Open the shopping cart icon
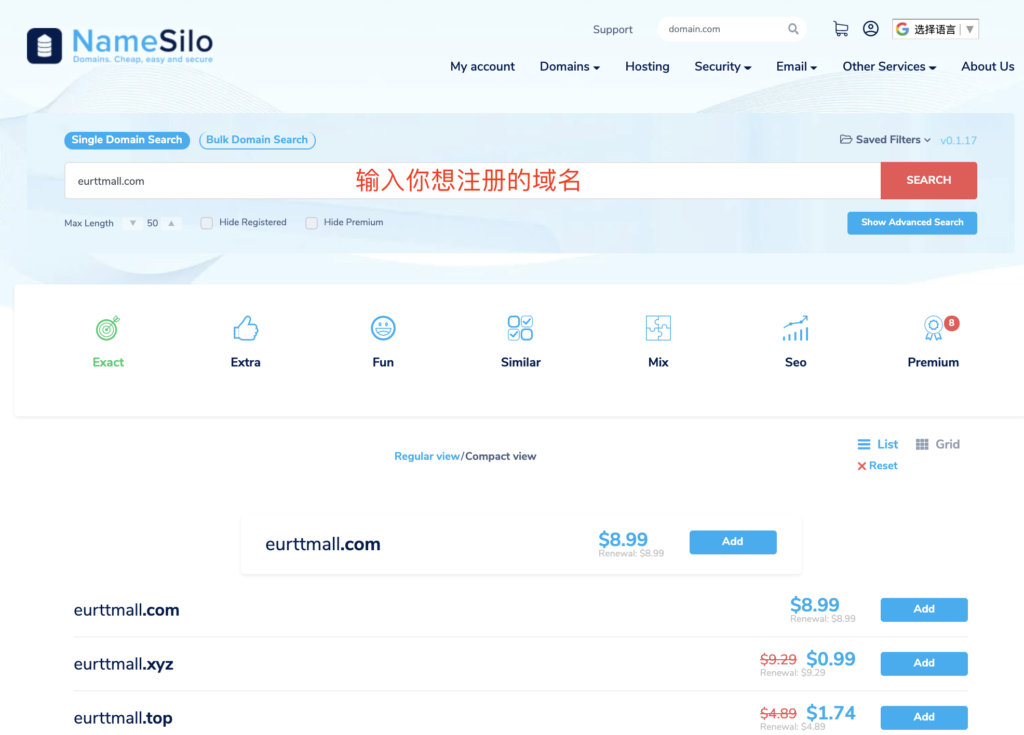Image resolution: width=1024 pixels, height=735 pixels. (840, 29)
